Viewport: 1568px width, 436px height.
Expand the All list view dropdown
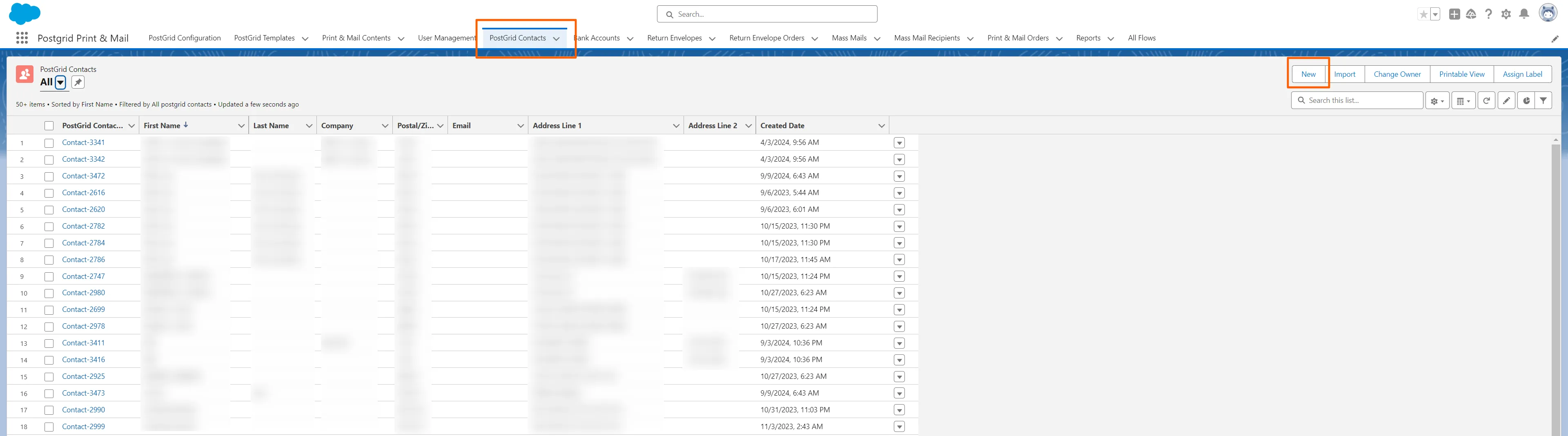pos(60,82)
